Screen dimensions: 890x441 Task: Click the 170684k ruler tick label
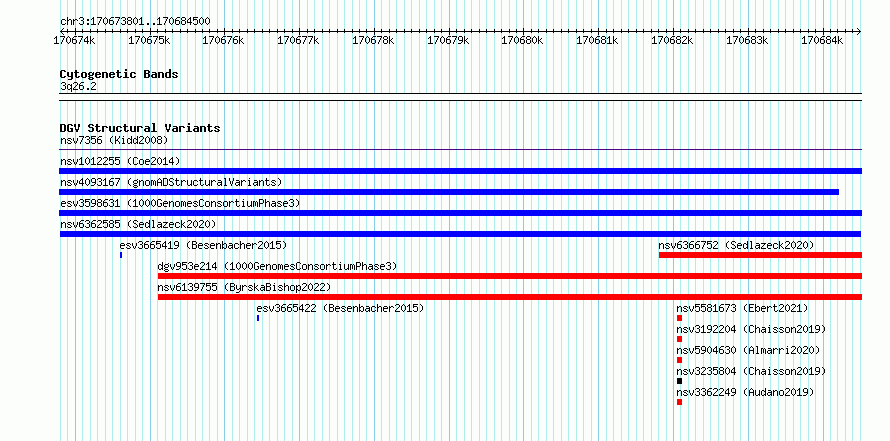(x=822, y=40)
